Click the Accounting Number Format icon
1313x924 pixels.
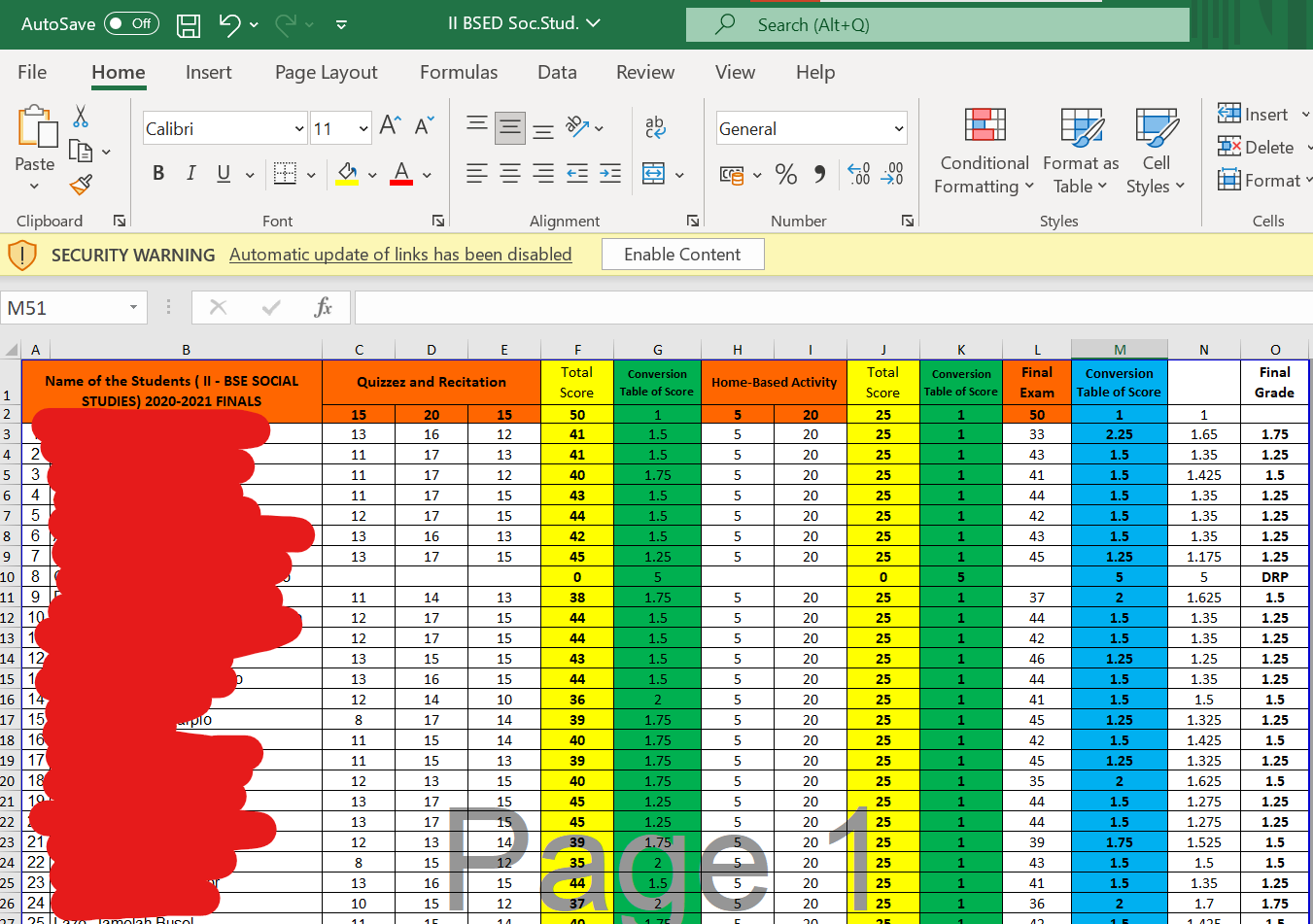coord(732,175)
